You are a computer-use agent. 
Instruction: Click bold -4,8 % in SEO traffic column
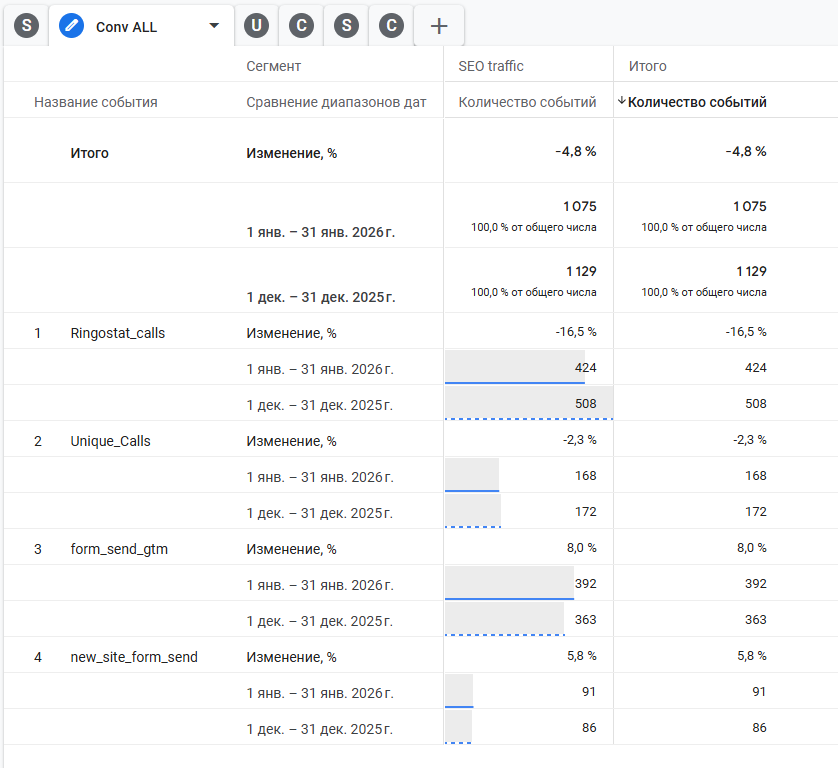coord(576,152)
